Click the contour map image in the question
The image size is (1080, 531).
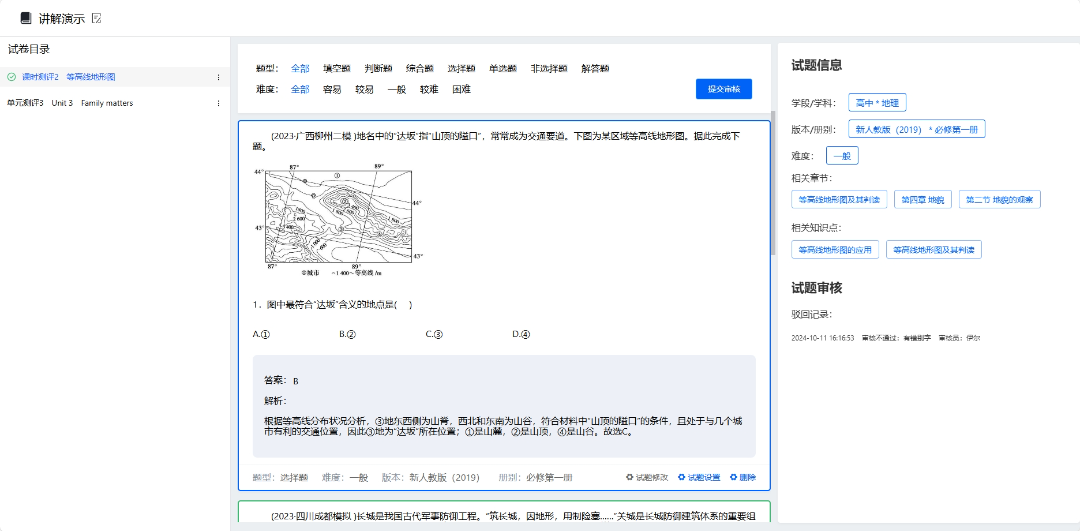pos(338,220)
